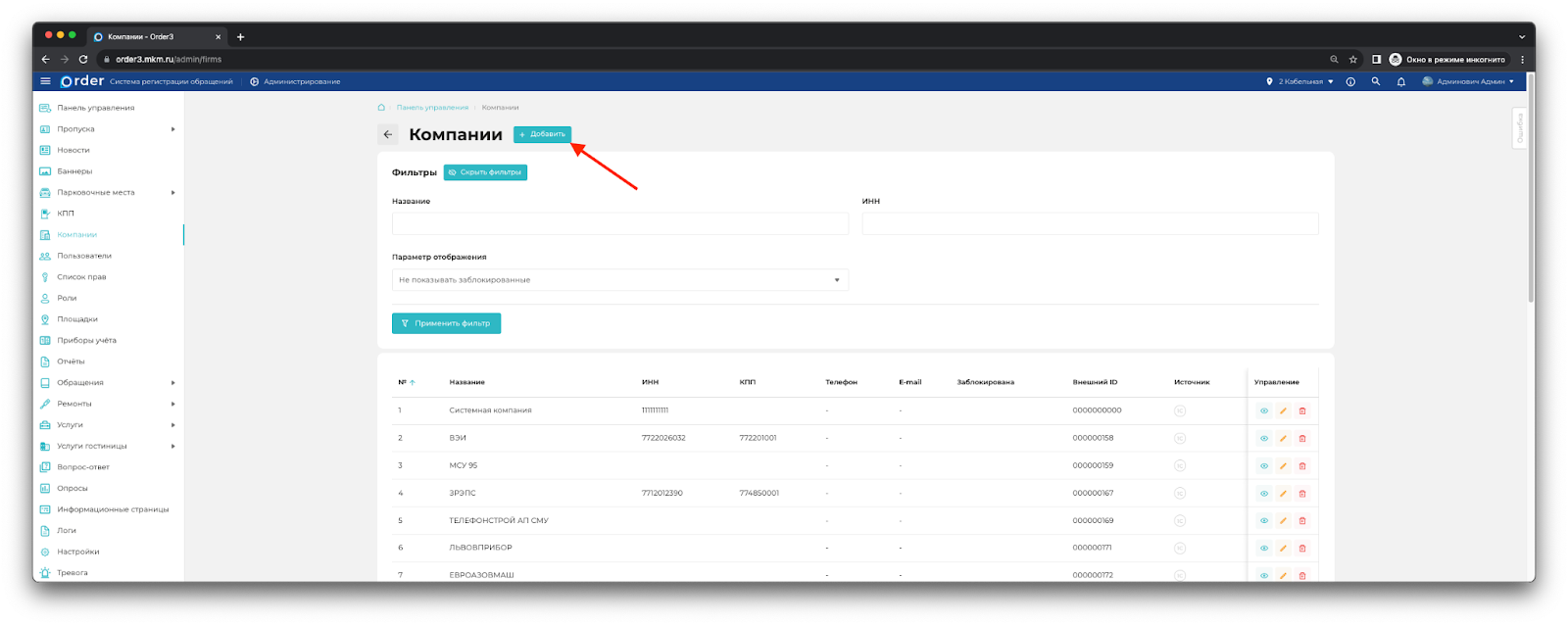1568x625 pixels.
Task: Click the home icon in breadcrumbs
Action: [381, 108]
